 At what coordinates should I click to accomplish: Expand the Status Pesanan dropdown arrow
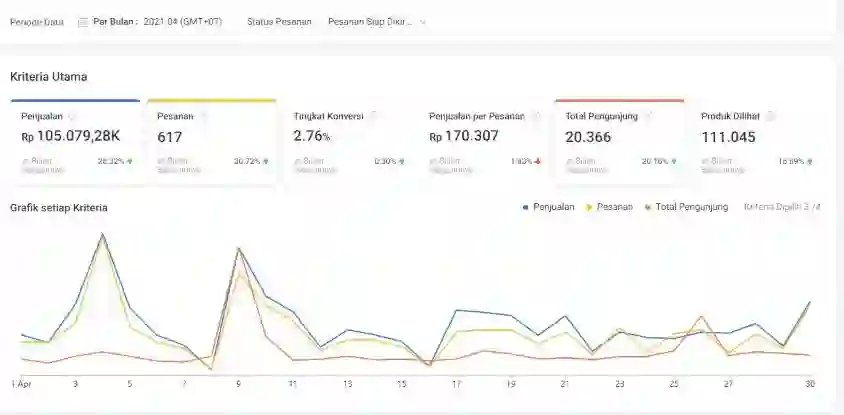tap(423, 23)
